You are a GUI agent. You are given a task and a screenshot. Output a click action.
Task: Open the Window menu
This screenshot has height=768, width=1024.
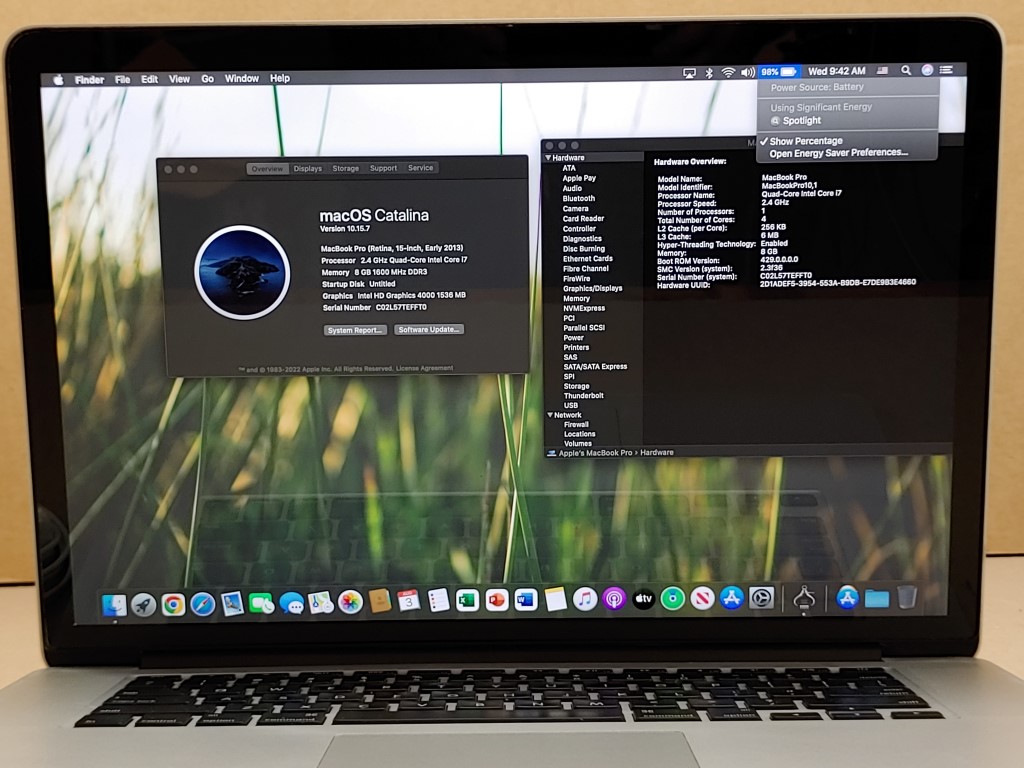pyautogui.click(x=242, y=78)
